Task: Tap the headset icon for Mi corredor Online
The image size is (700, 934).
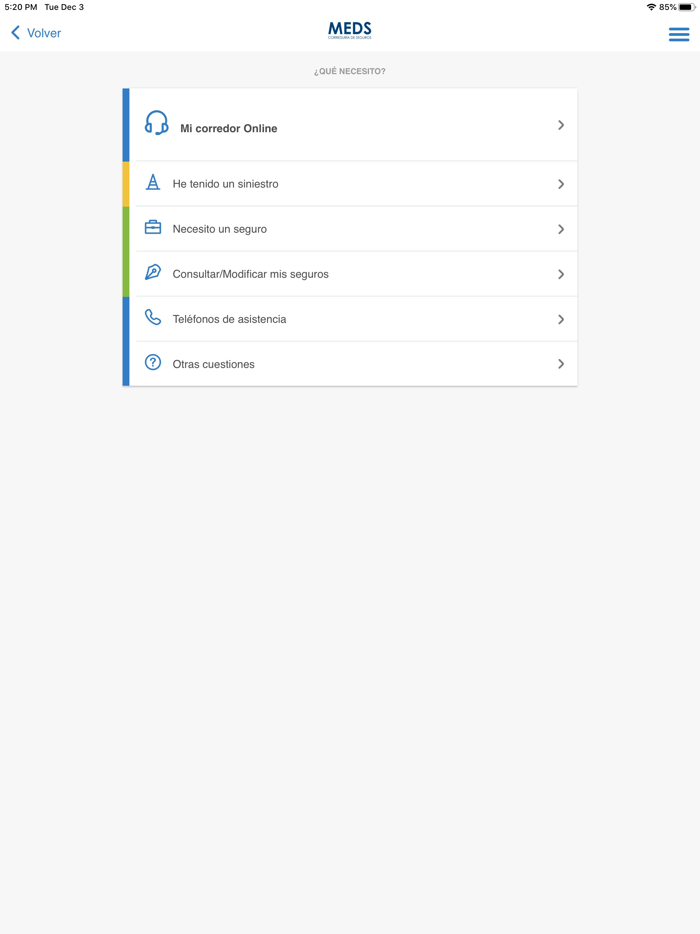Action: [x=156, y=123]
